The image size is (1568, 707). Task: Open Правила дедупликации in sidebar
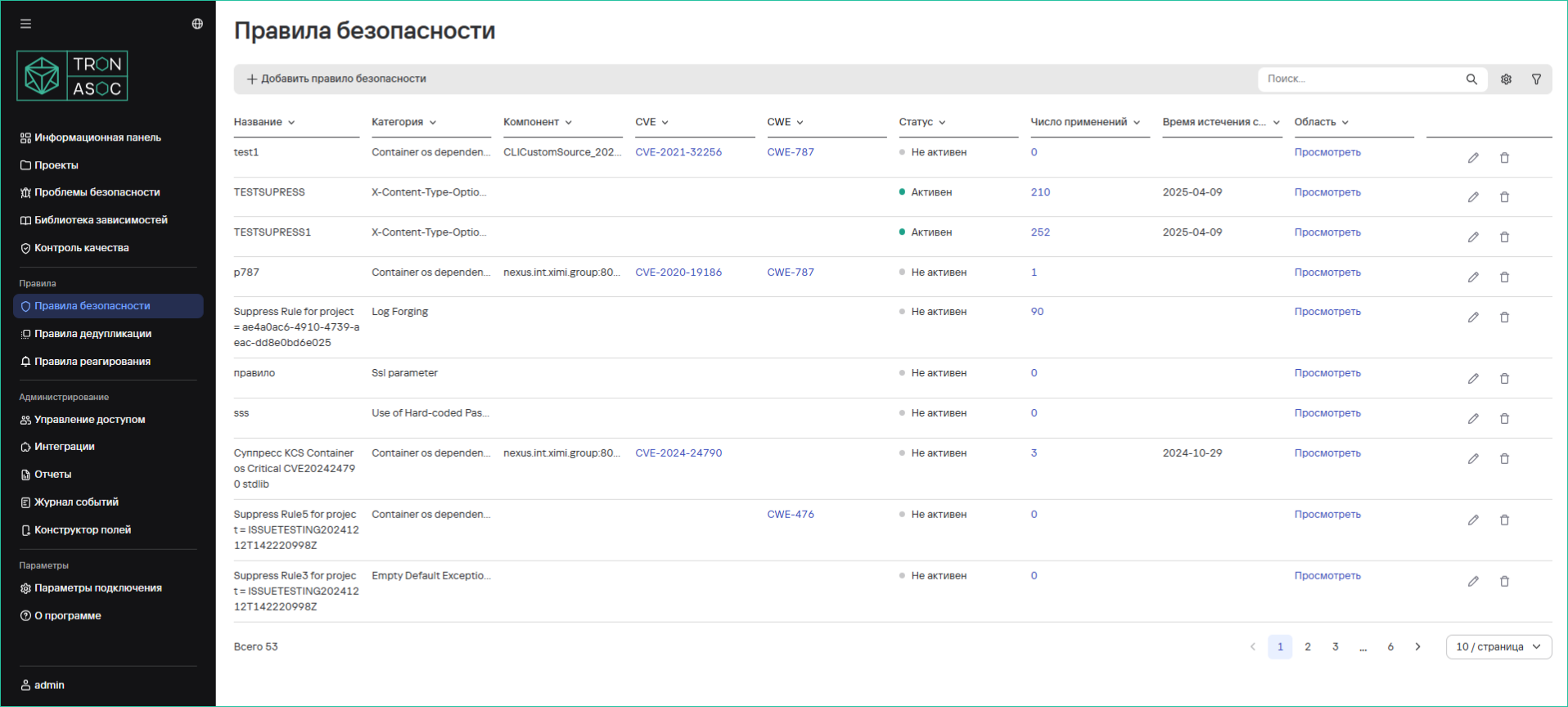[92, 334]
